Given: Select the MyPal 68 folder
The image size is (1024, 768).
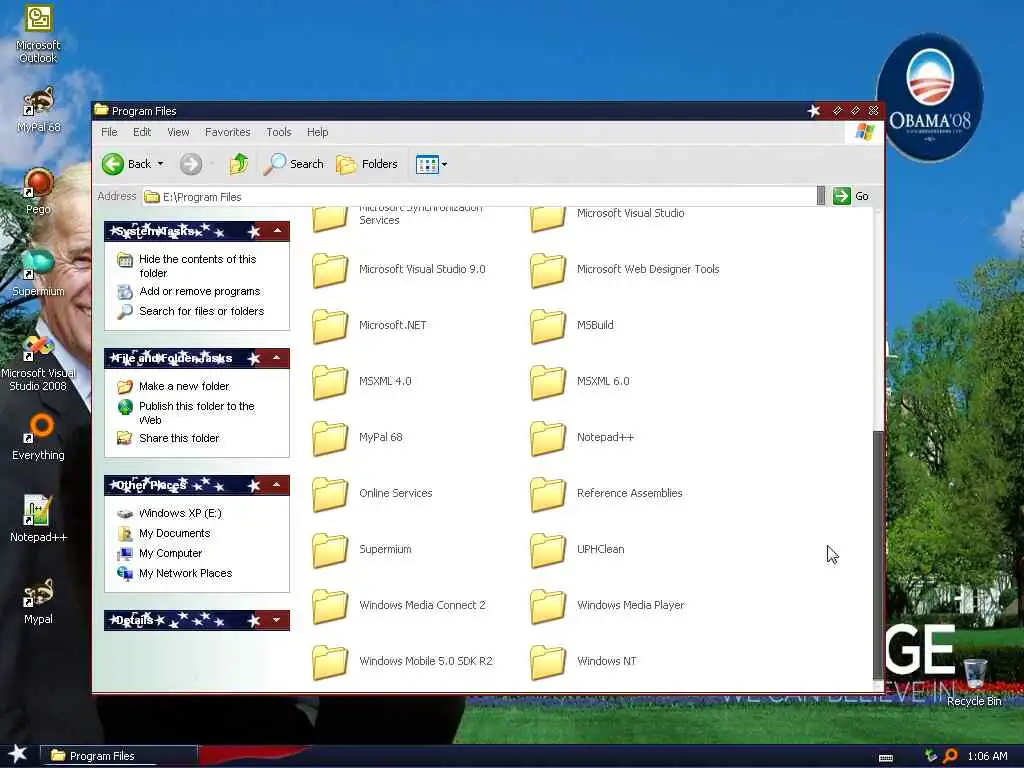Looking at the screenshot, I should (357, 438).
